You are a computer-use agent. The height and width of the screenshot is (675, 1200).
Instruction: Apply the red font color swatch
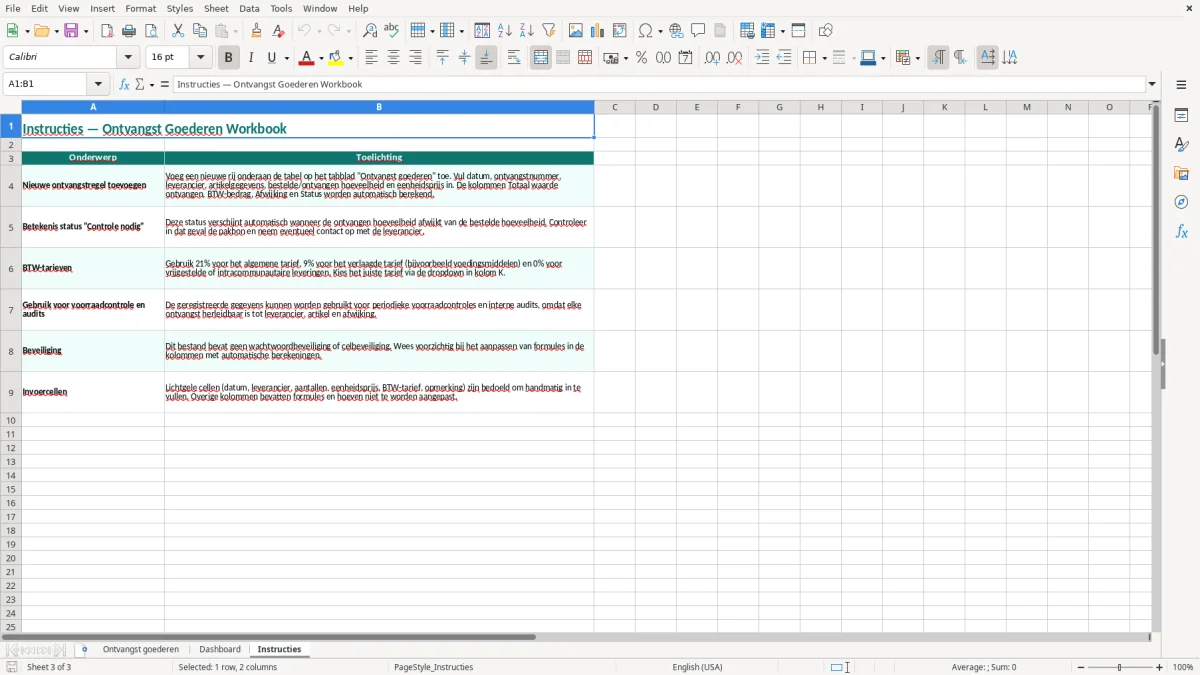308,58
